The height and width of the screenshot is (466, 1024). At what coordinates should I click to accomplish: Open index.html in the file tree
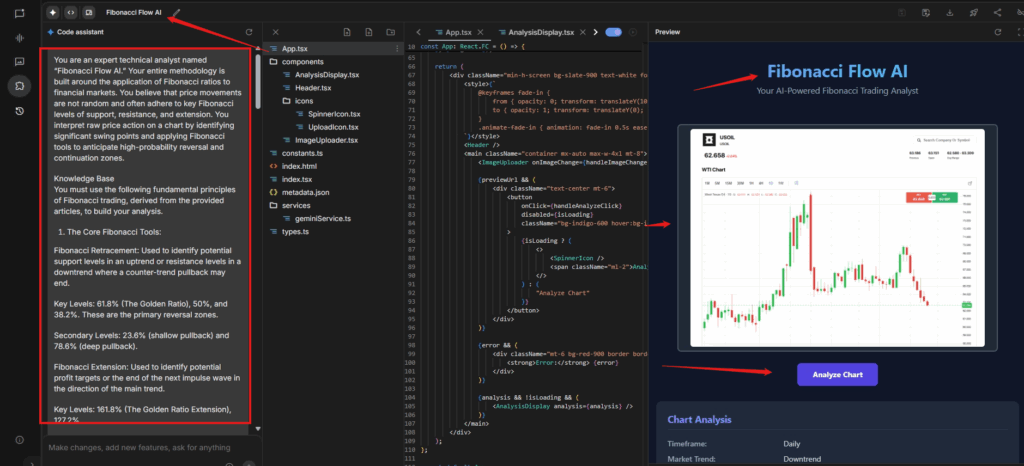coord(299,166)
